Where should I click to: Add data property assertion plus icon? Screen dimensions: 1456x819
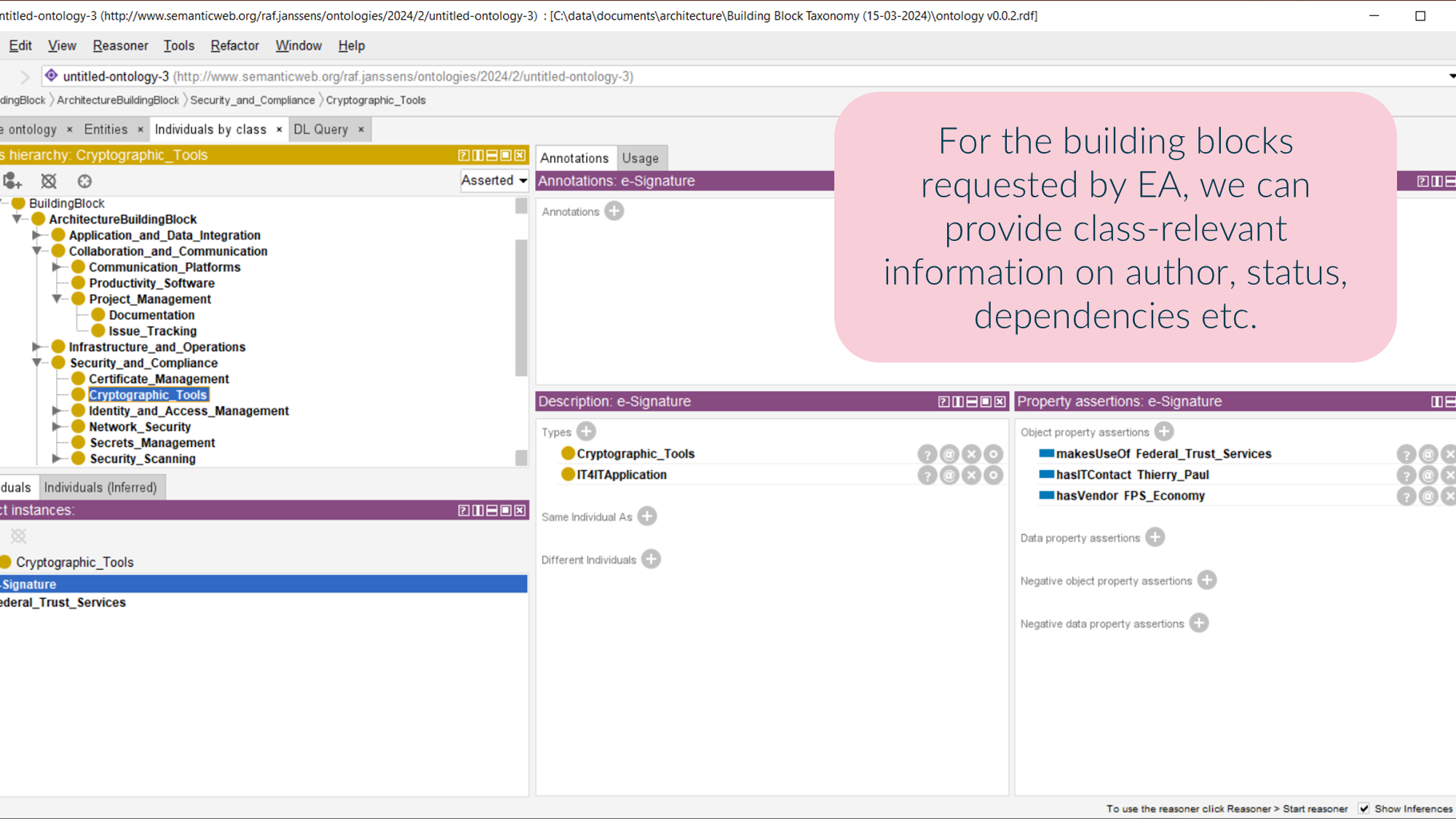click(x=1155, y=537)
